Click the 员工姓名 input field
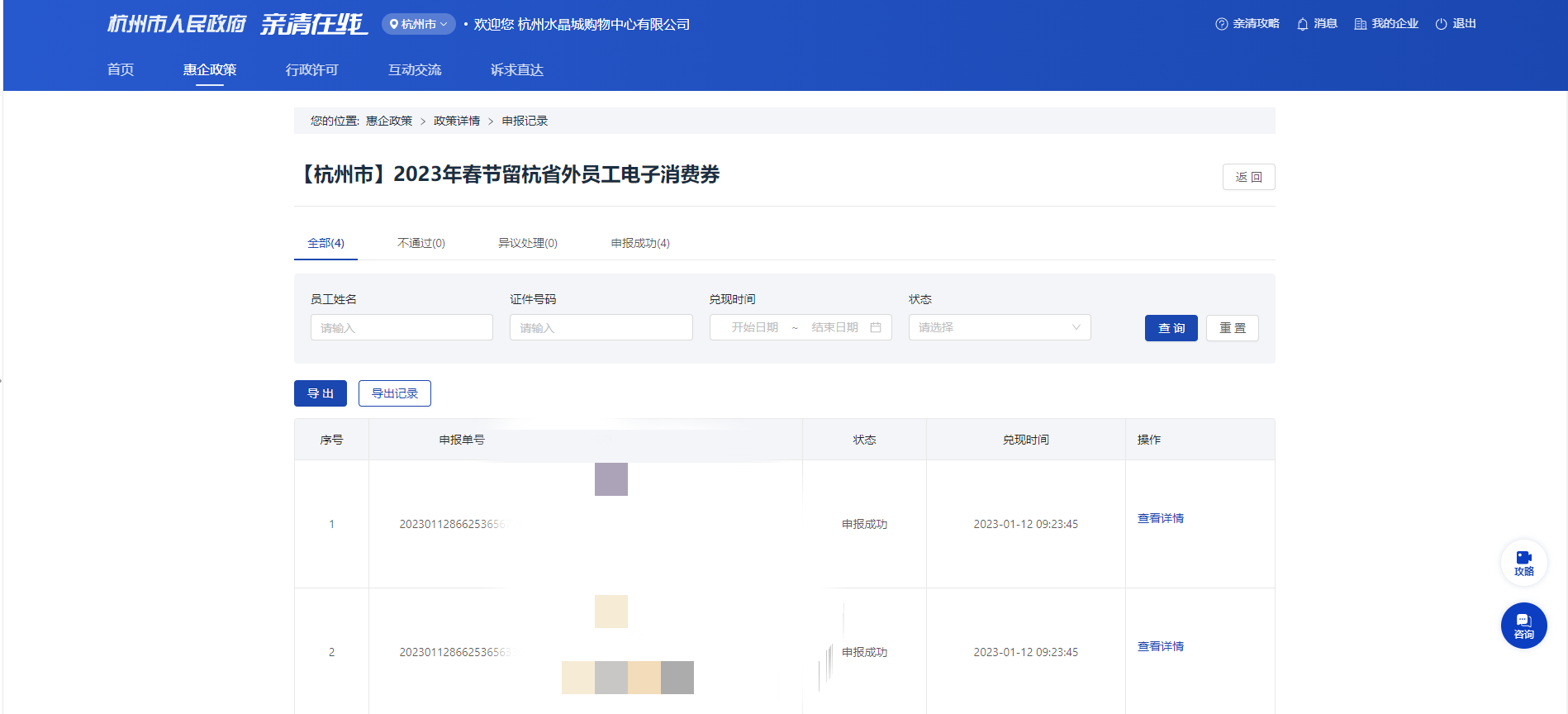The height and width of the screenshot is (714, 1568). 402,327
